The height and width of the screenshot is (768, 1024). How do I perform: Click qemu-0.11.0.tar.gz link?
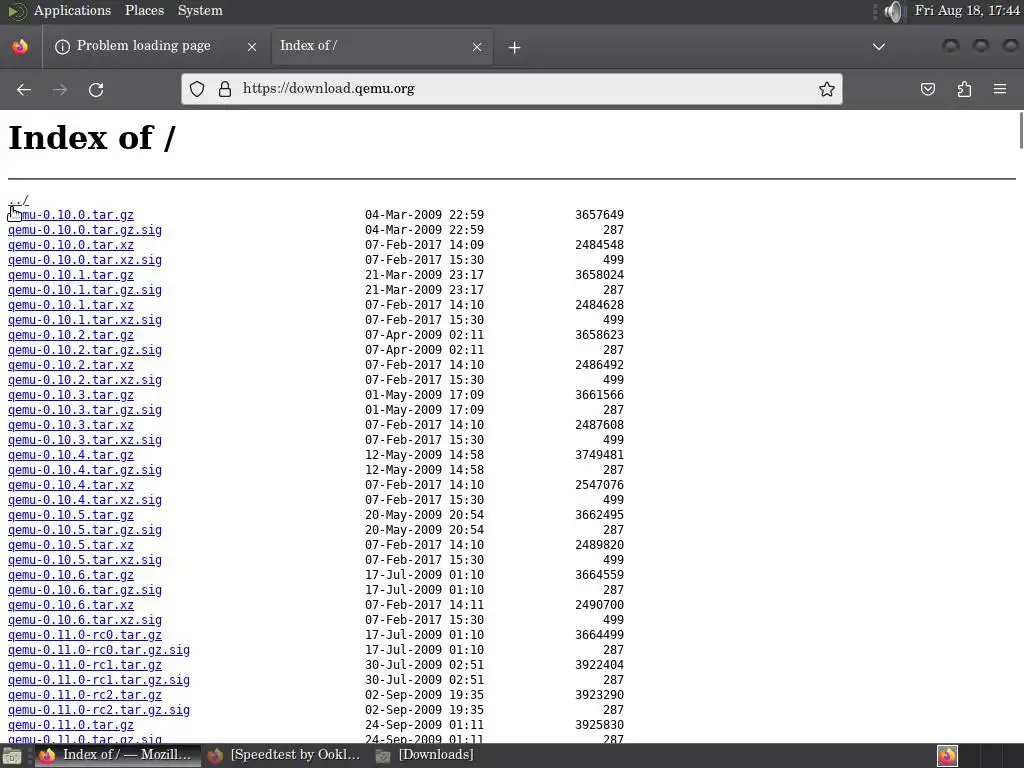71,726
